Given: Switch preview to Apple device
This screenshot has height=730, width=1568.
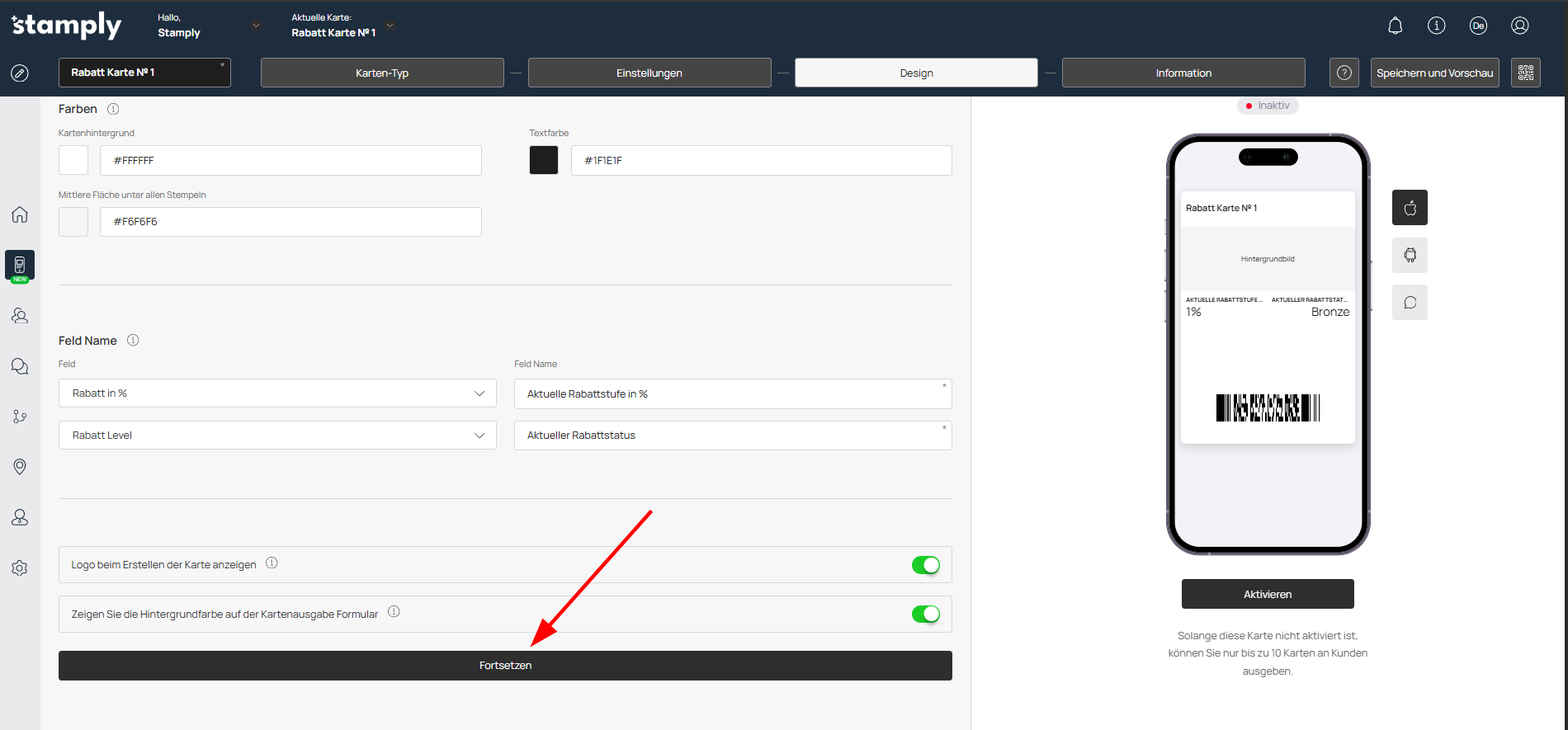Looking at the screenshot, I should point(1410,208).
